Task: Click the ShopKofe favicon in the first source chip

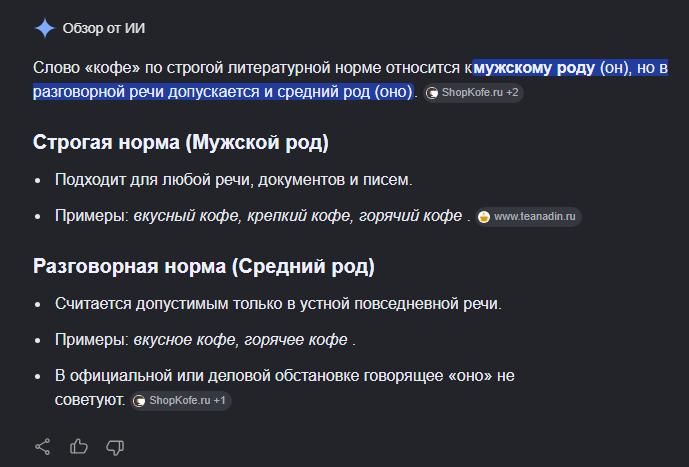Action: tap(432, 93)
